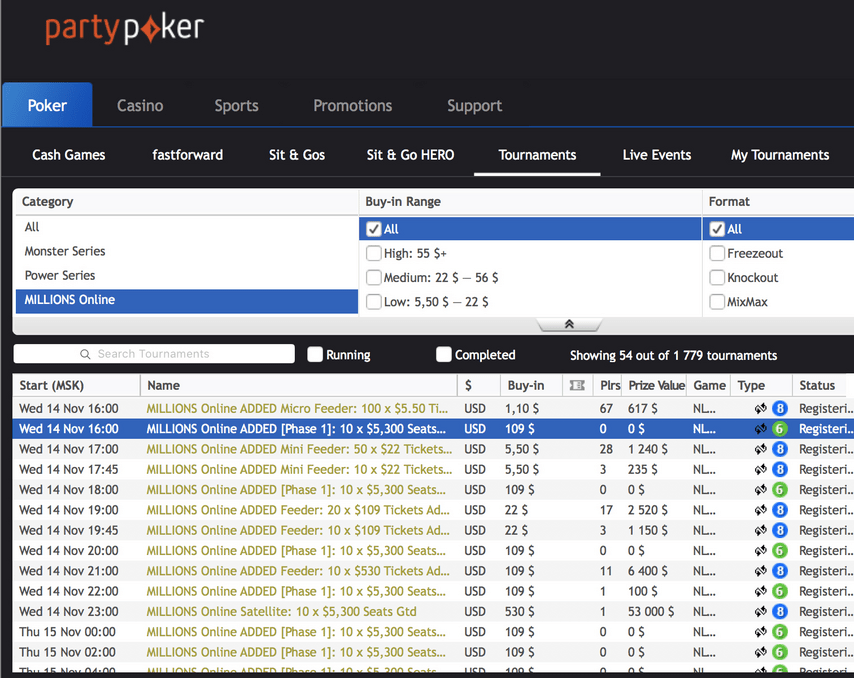Check the High: 55 $+ buy-in filter

pyautogui.click(x=374, y=253)
